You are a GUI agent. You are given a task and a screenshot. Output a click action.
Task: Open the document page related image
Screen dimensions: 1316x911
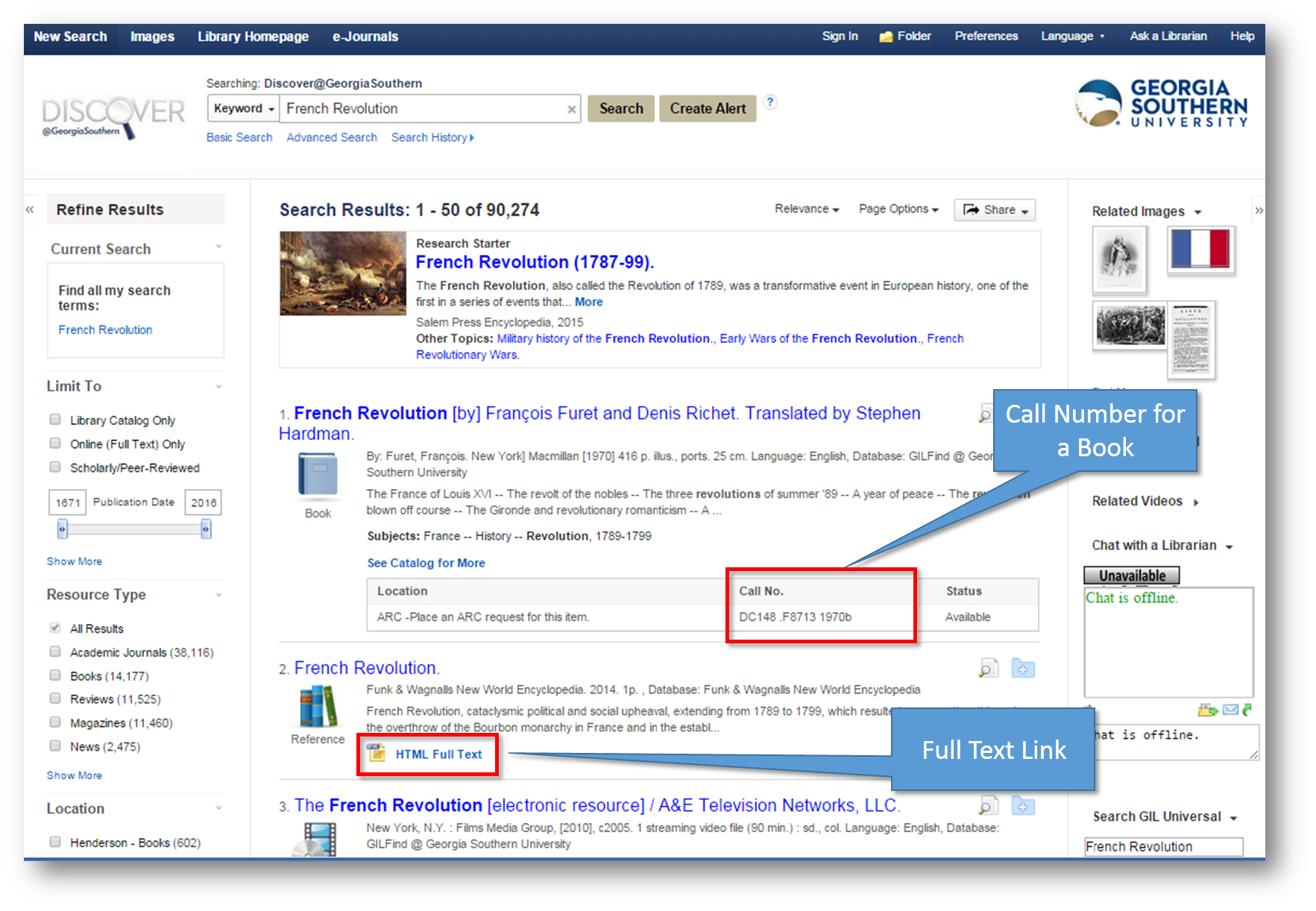click(x=1191, y=340)
